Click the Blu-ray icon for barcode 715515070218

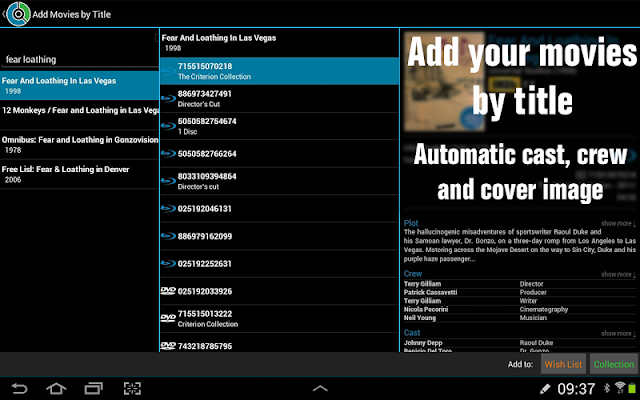pyautogui.click(x=168, y=71)
